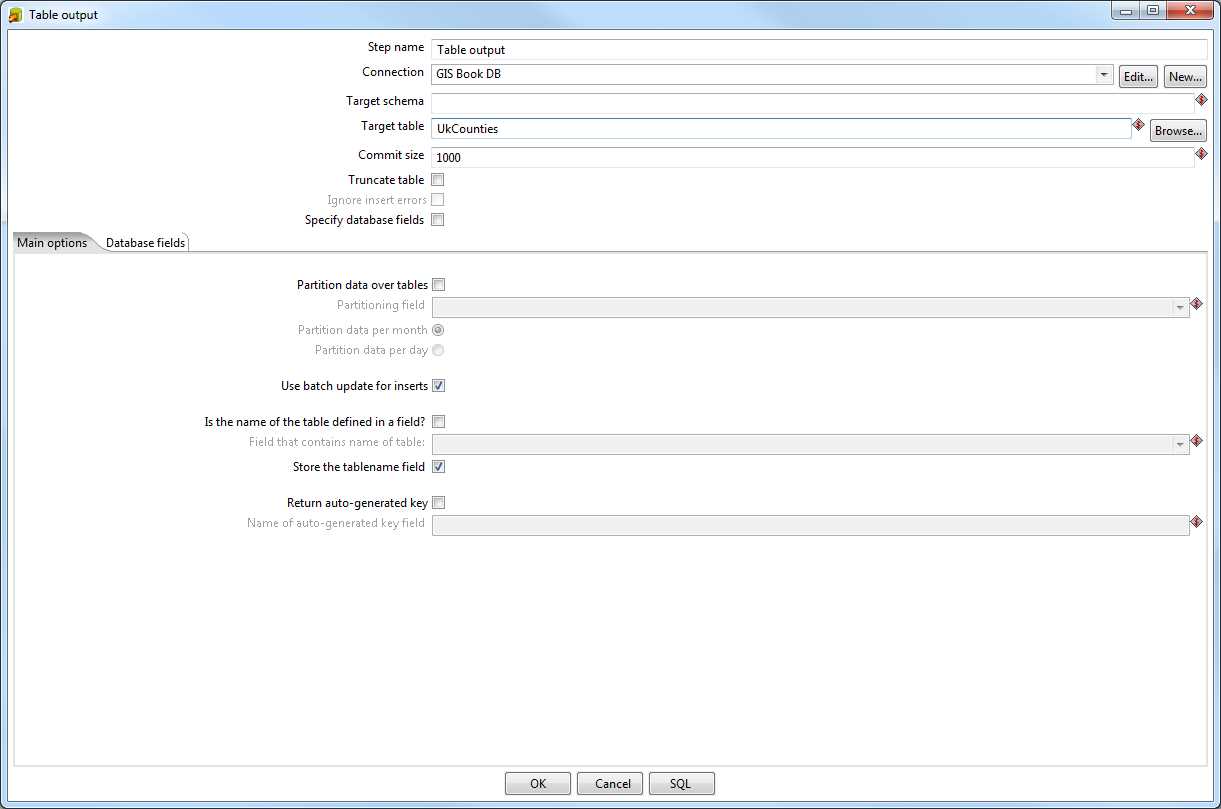Click the variable icon beside auto-generated key field

(1197, 521)
